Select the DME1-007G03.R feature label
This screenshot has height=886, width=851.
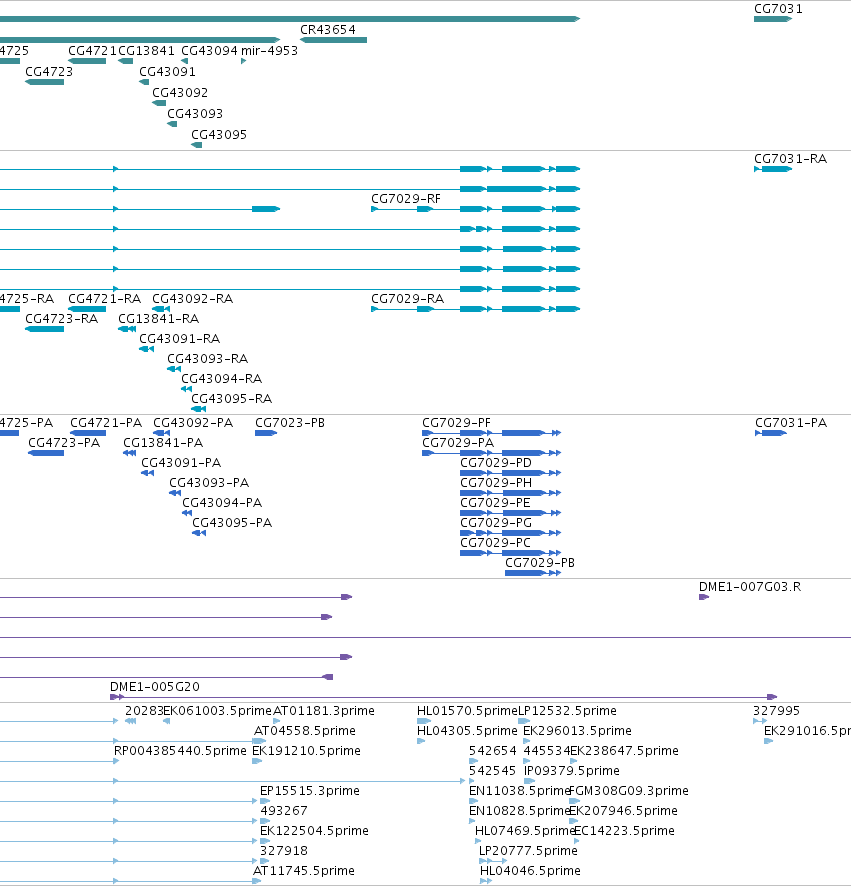(750, 587)
